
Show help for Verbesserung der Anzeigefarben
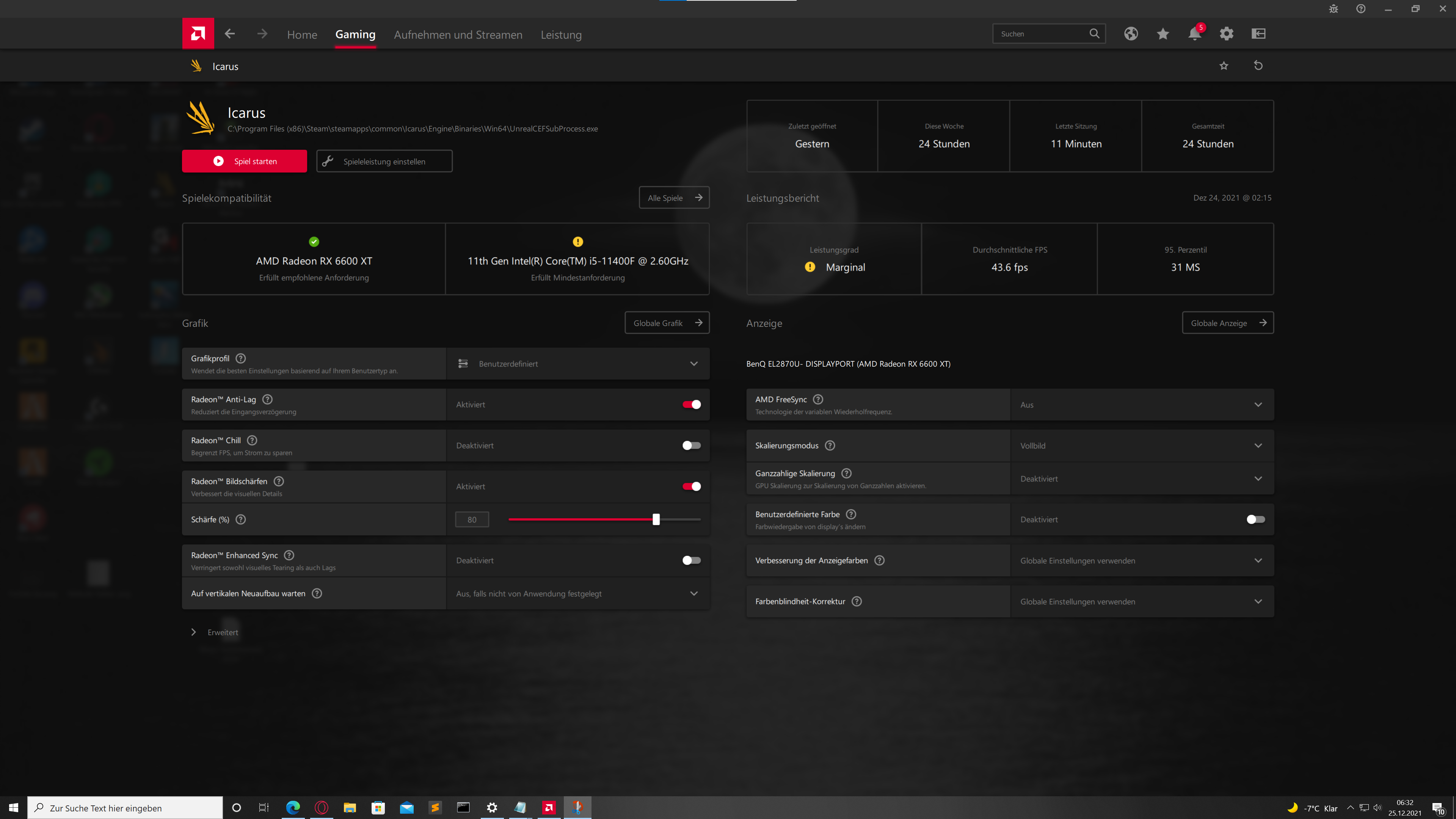pos(880,560)
